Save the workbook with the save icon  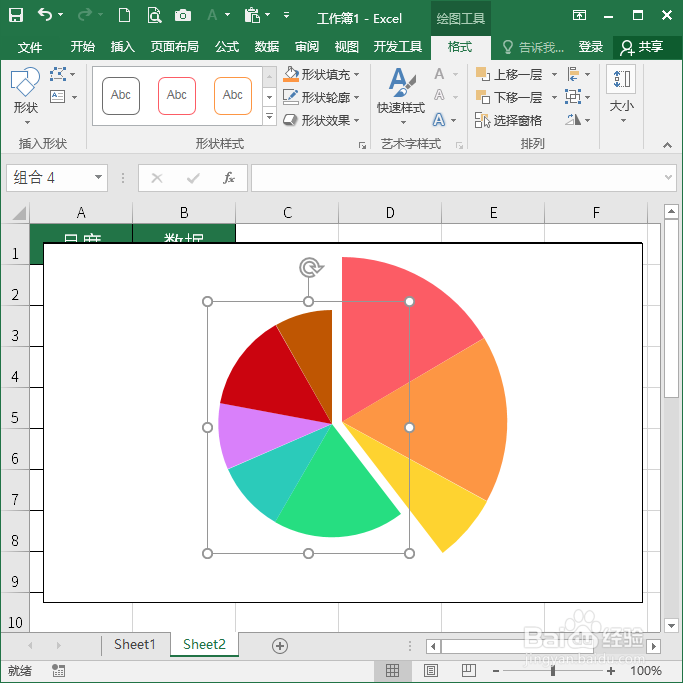[x=16, y=15]
